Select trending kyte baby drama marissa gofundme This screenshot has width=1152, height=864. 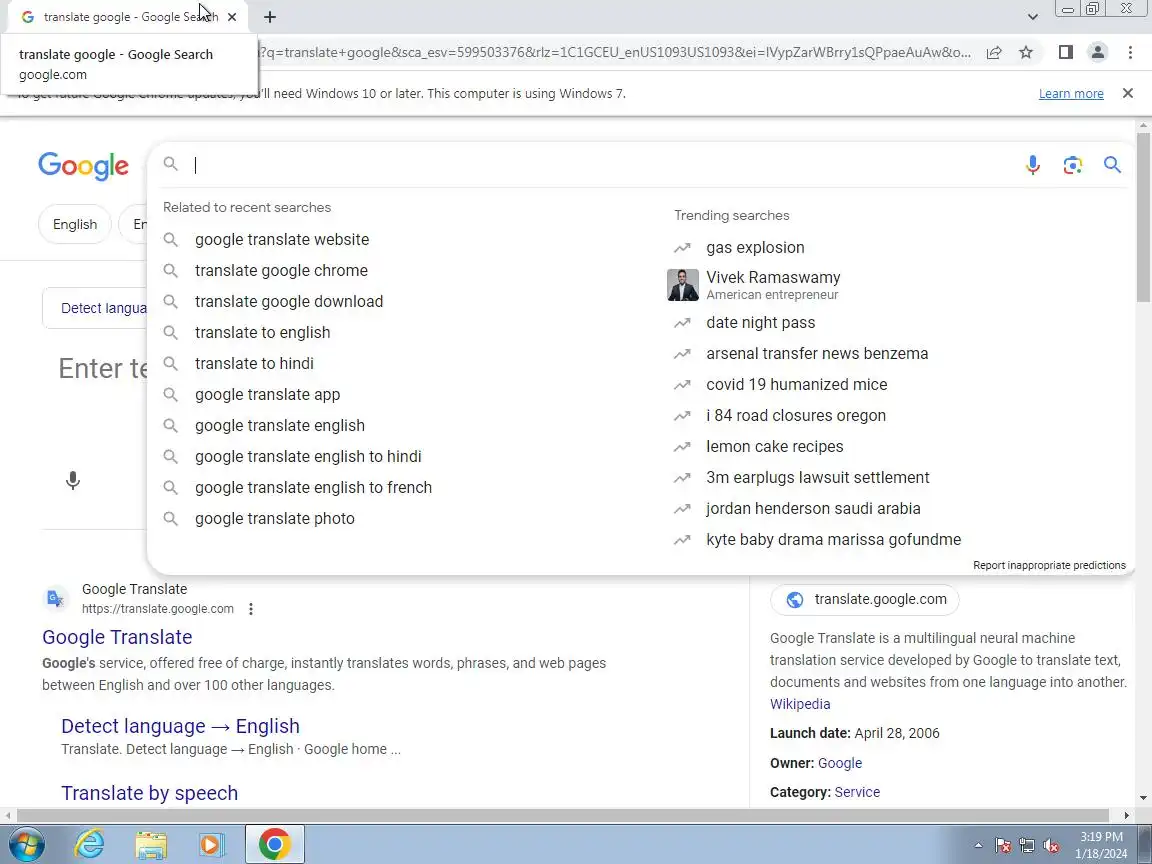tap(833, 539)
